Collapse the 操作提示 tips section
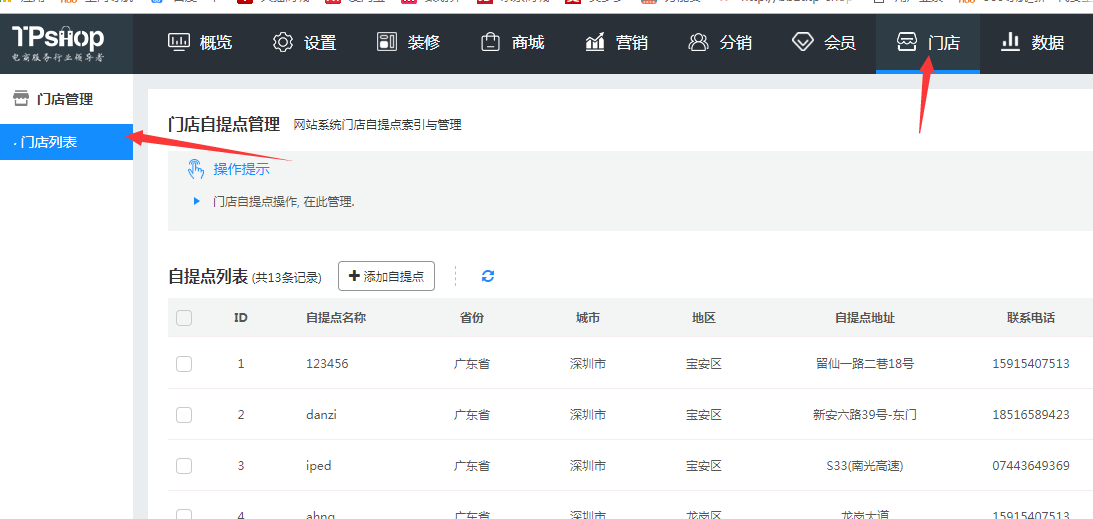The width and height of the screenshot is (1093, 519). tap(241, 169)
